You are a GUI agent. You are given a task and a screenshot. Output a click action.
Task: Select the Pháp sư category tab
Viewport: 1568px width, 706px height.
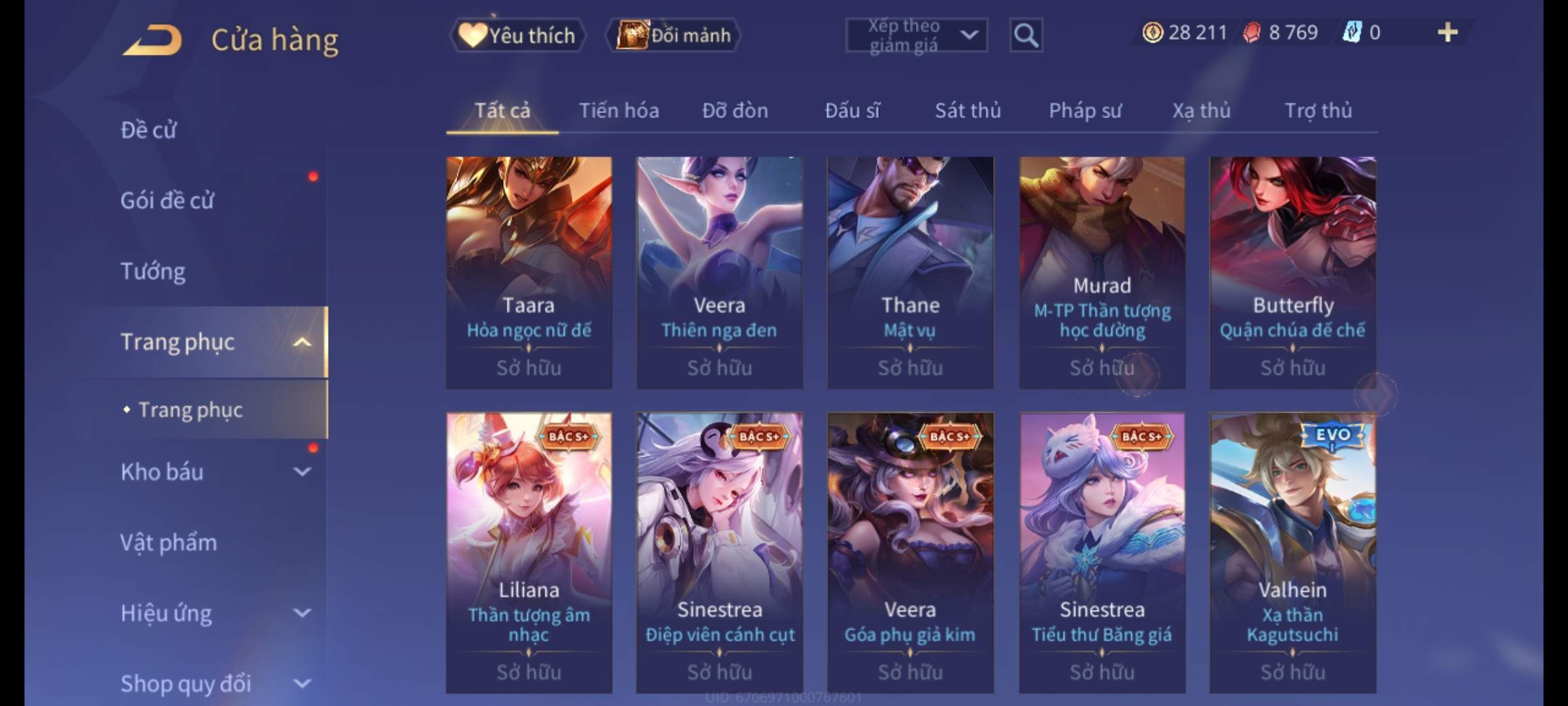[1085, 110]
